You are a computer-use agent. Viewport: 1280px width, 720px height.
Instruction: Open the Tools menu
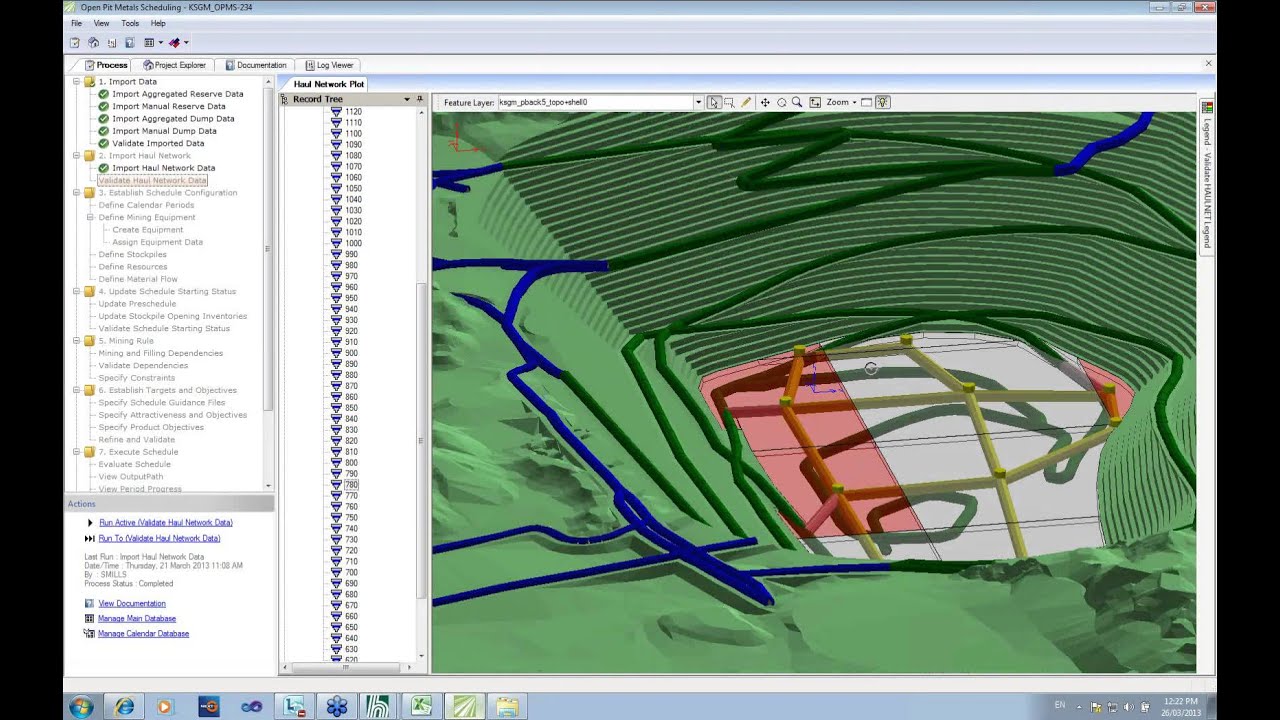130,23
